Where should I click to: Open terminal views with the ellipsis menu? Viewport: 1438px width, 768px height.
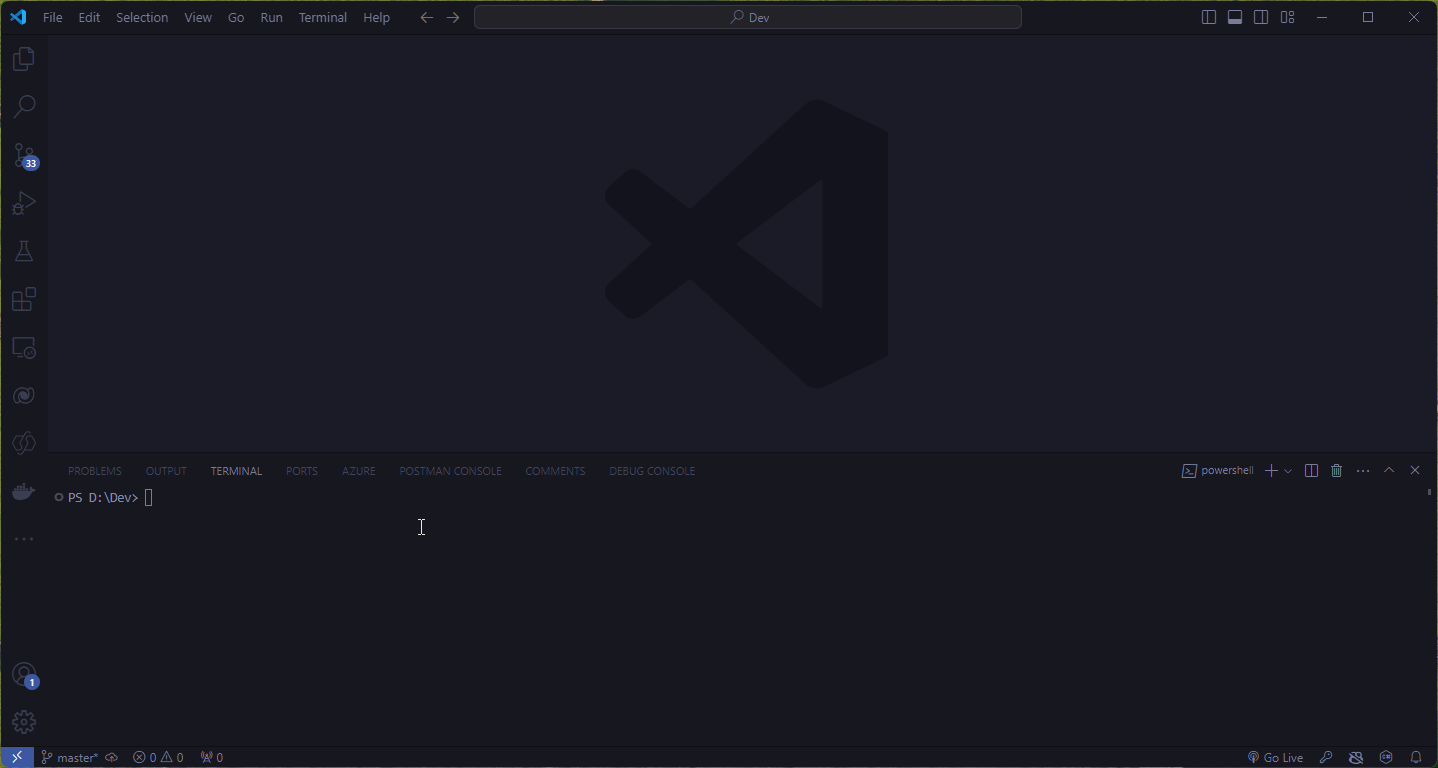point(1363,470)
